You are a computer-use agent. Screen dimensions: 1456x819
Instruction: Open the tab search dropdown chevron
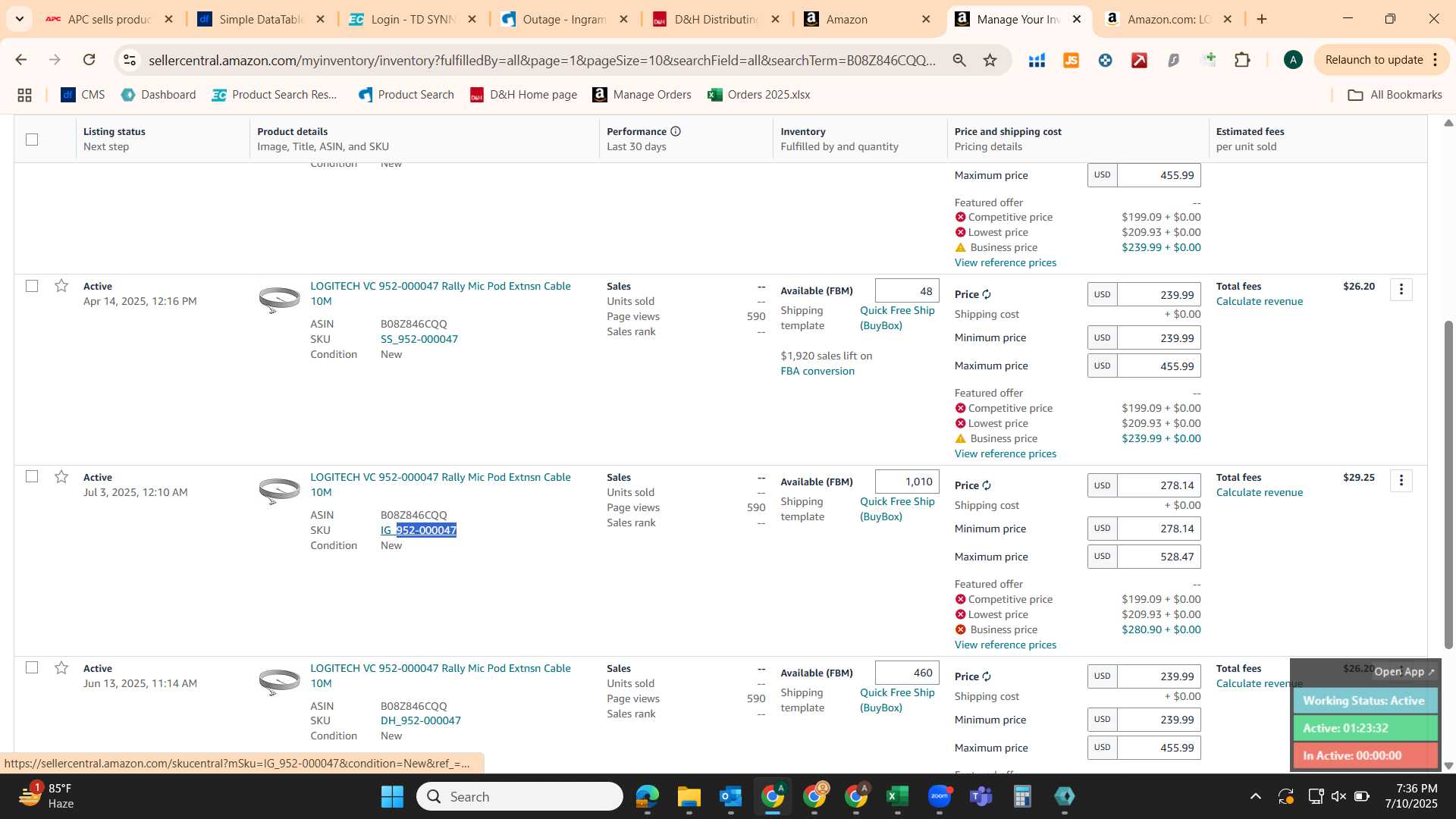click(x=20, y=19)
